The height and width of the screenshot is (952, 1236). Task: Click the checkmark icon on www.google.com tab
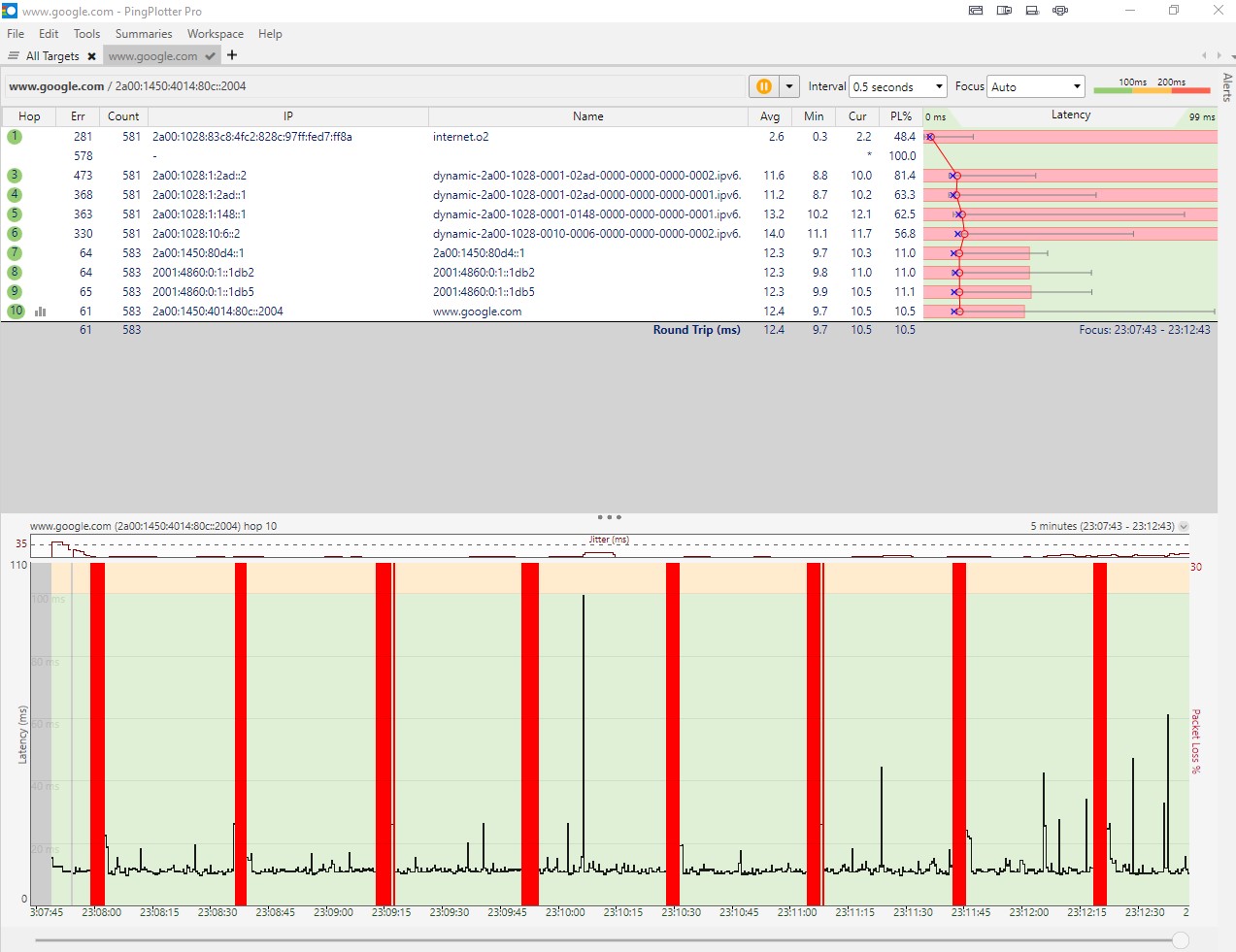(x=210, y=56)
